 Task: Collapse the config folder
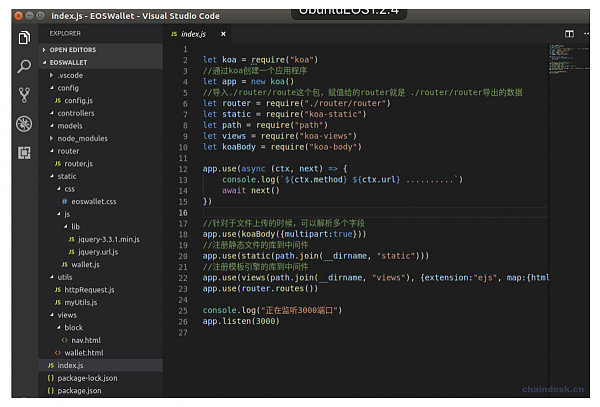[x=101, y=88]
